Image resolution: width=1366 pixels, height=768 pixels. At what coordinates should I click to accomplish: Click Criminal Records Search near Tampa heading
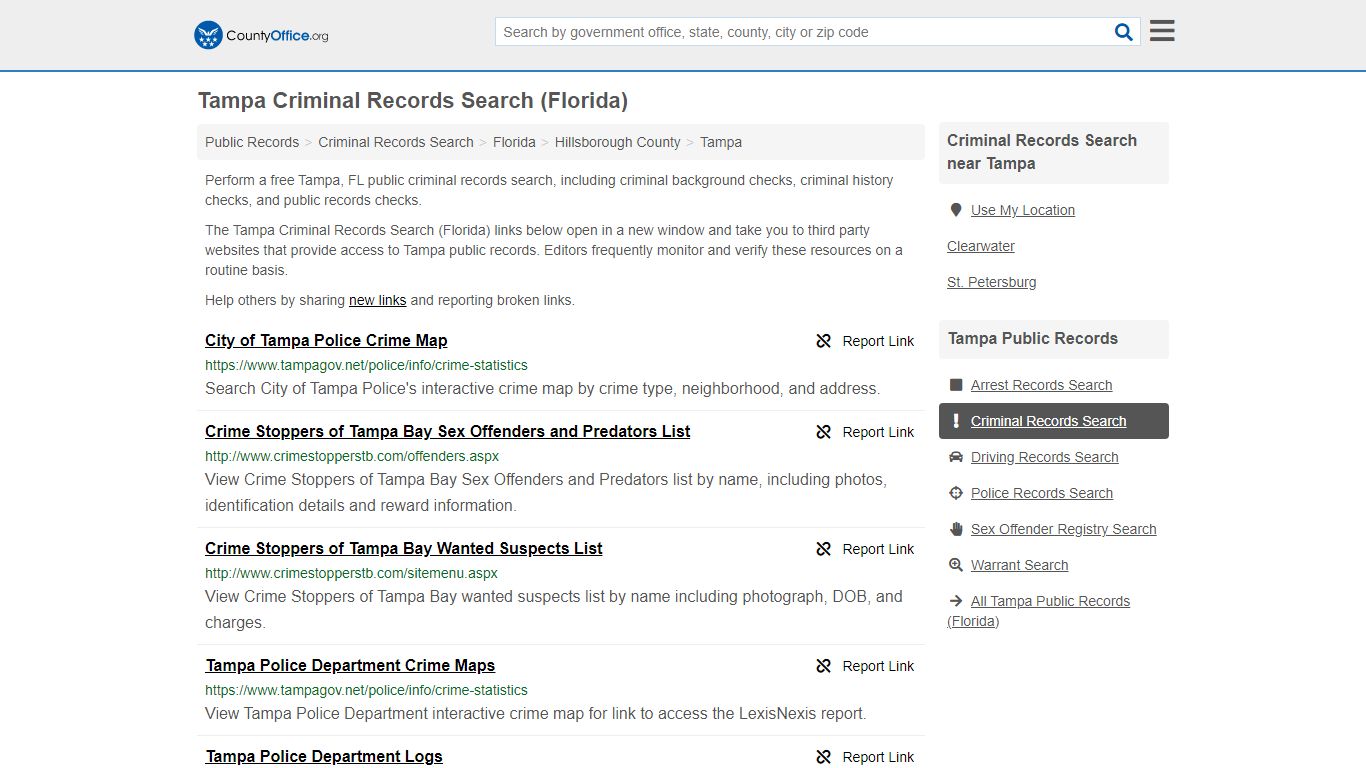pyautogui.click(x=1042, y=152)
